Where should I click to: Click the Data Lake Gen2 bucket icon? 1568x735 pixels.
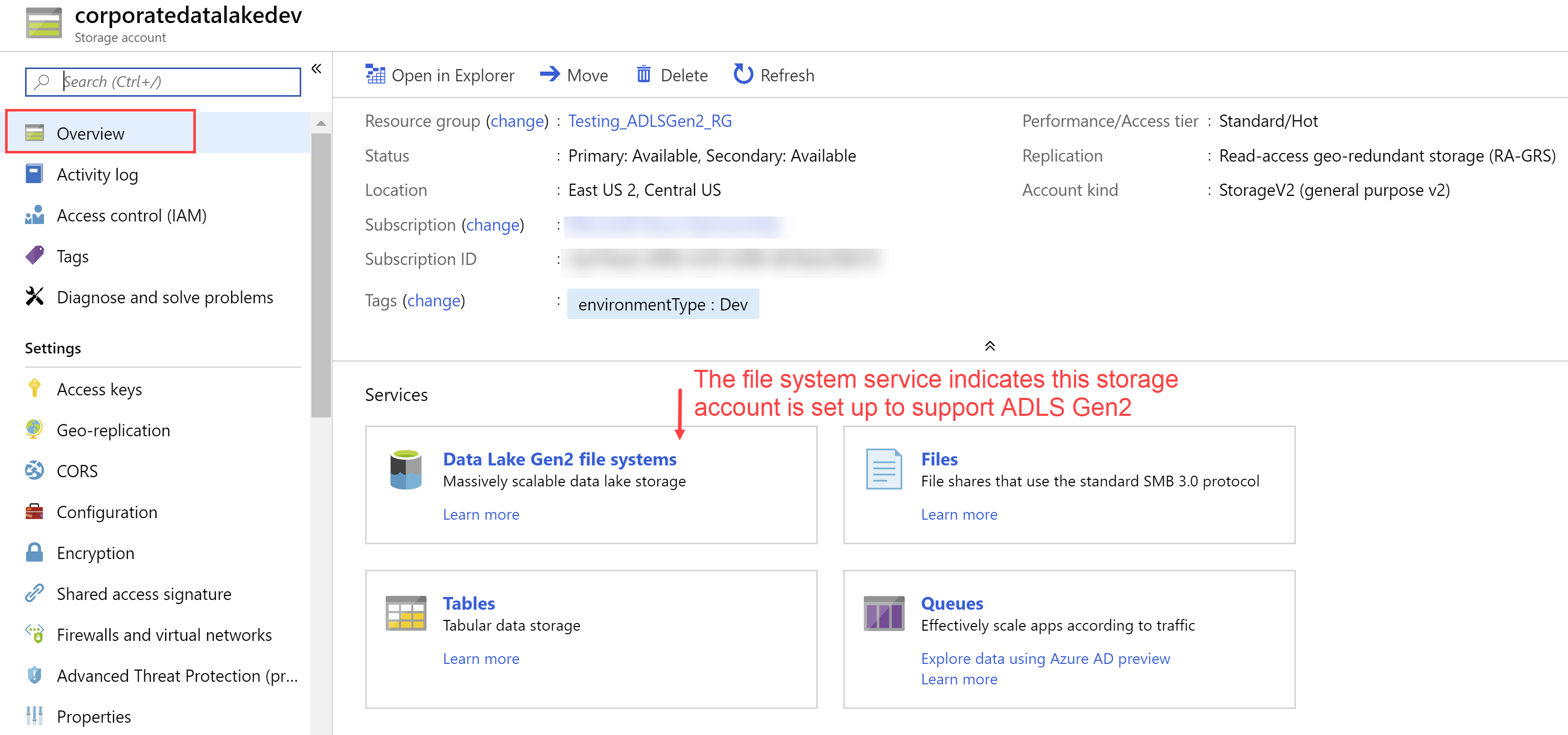click(406, 470)
